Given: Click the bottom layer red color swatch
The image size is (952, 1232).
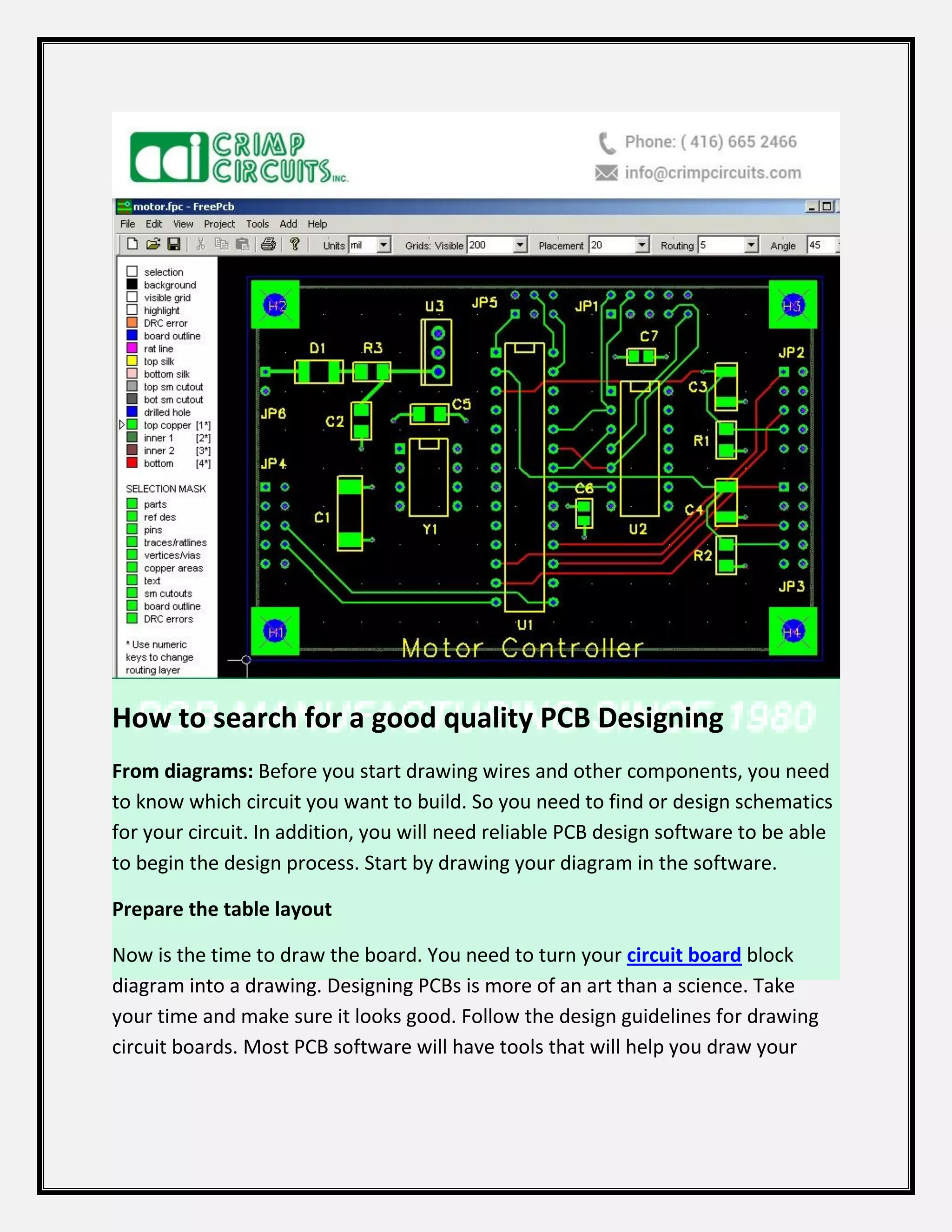Looking at the screenshot, I should 132,463.
